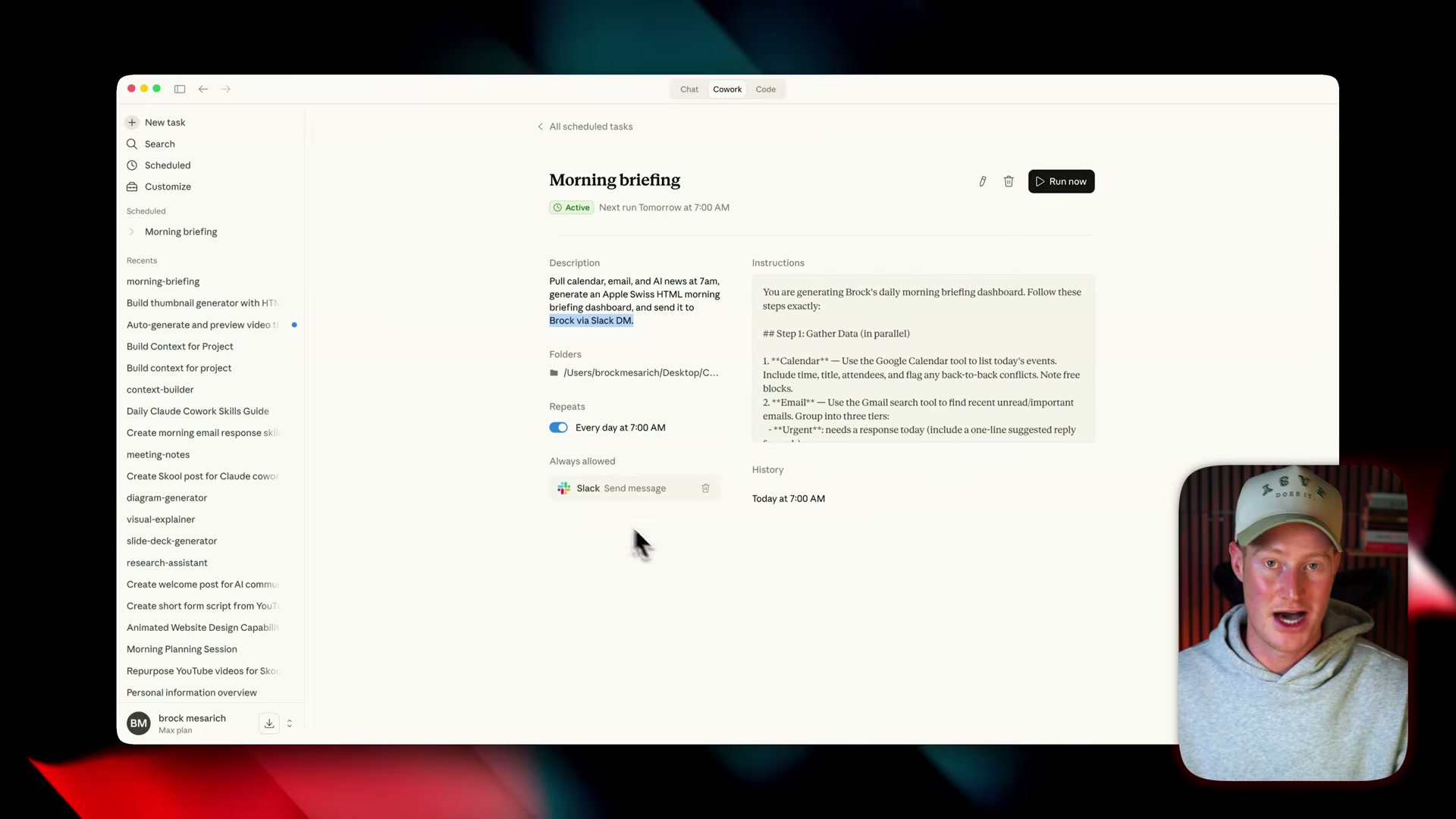The width and height of the screenshot is (1456, 819).
Task: Click the Description text paragraph
Action: click(635, 301)
